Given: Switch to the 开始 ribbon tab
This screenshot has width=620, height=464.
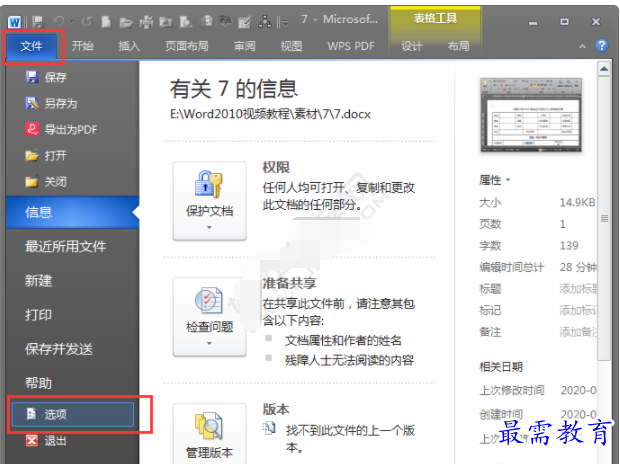Looking at the screenshot, I should 82,46.
